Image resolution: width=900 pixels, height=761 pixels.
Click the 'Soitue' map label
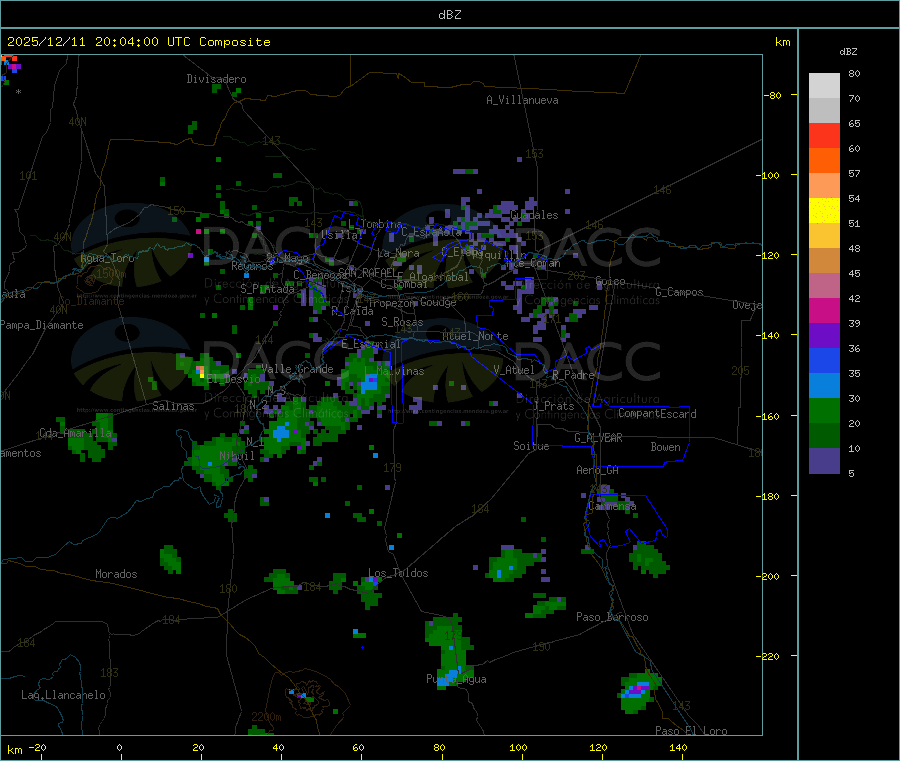(x=531, y=446)
